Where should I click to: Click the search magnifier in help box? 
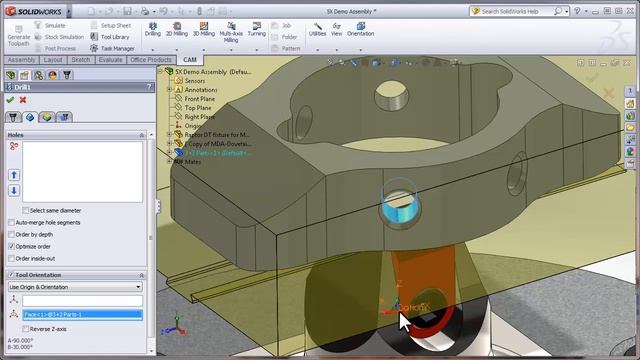558,11
